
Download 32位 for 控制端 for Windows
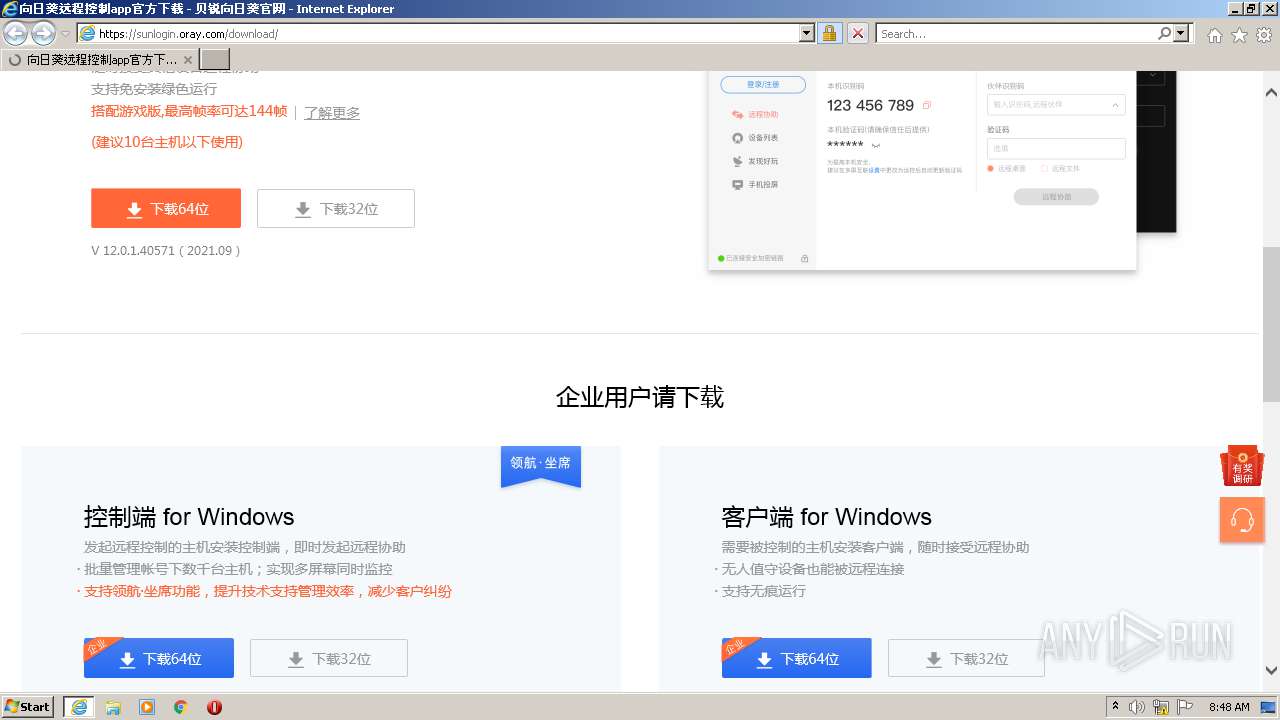tap(329, 658)
